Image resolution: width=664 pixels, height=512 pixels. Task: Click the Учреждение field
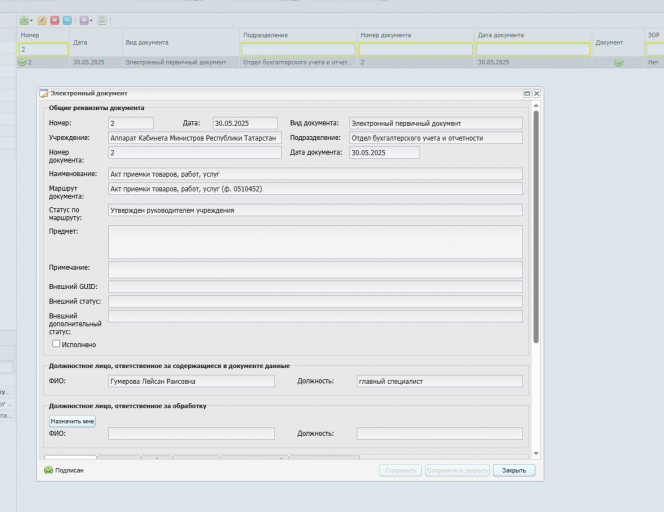(195, 138)
